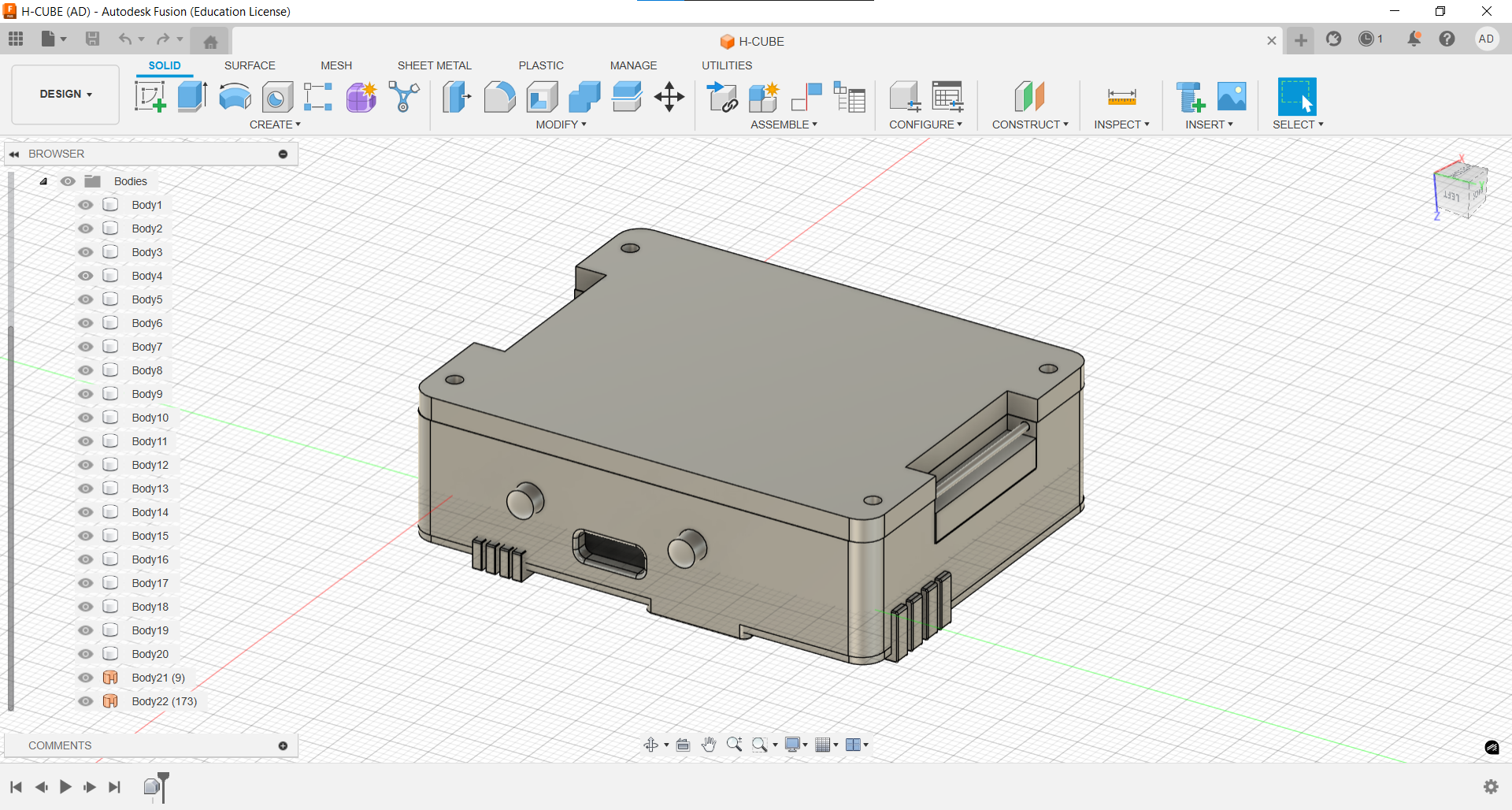
Task: Select the New Component tool
Action: [x=764, y=97]
